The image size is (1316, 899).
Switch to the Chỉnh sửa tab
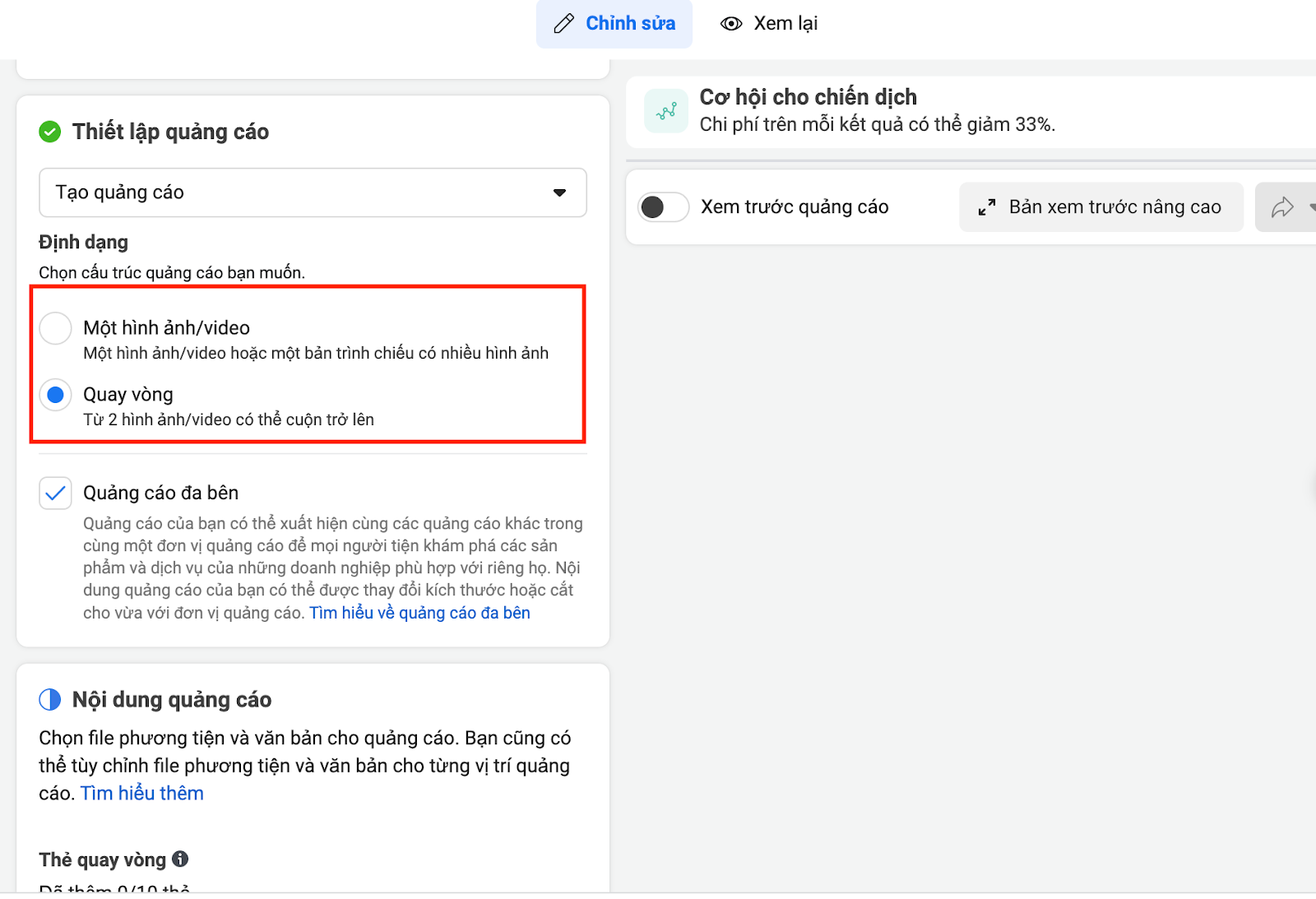[x=614, y=24]
